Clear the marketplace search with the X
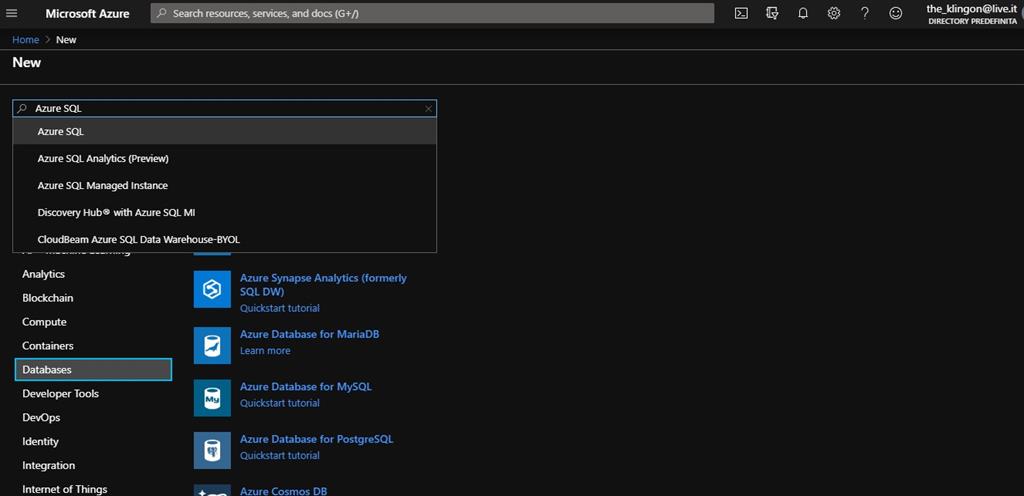The image size is (1024, 496). tap(428, 109)
